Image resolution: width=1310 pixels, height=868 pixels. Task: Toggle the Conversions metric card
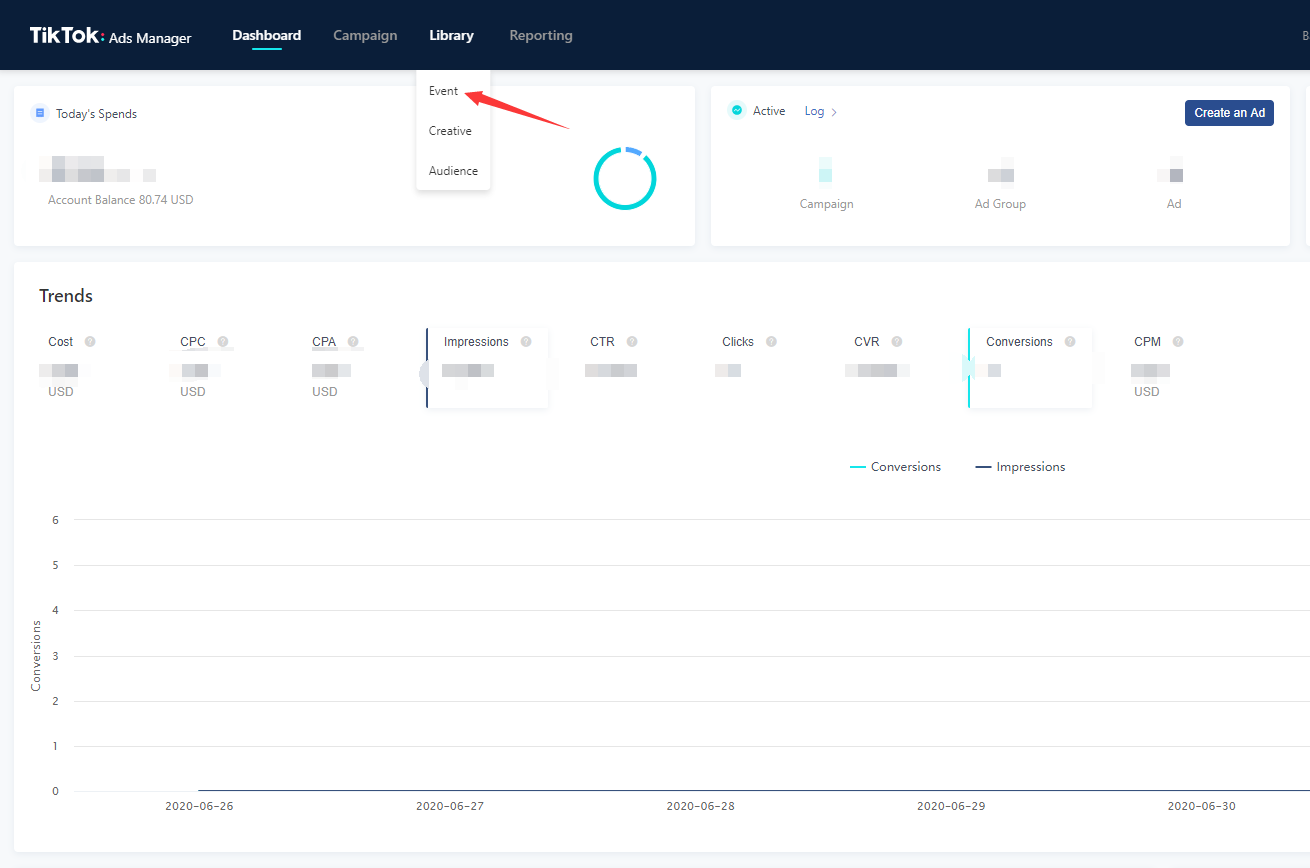click(1030, 367)
